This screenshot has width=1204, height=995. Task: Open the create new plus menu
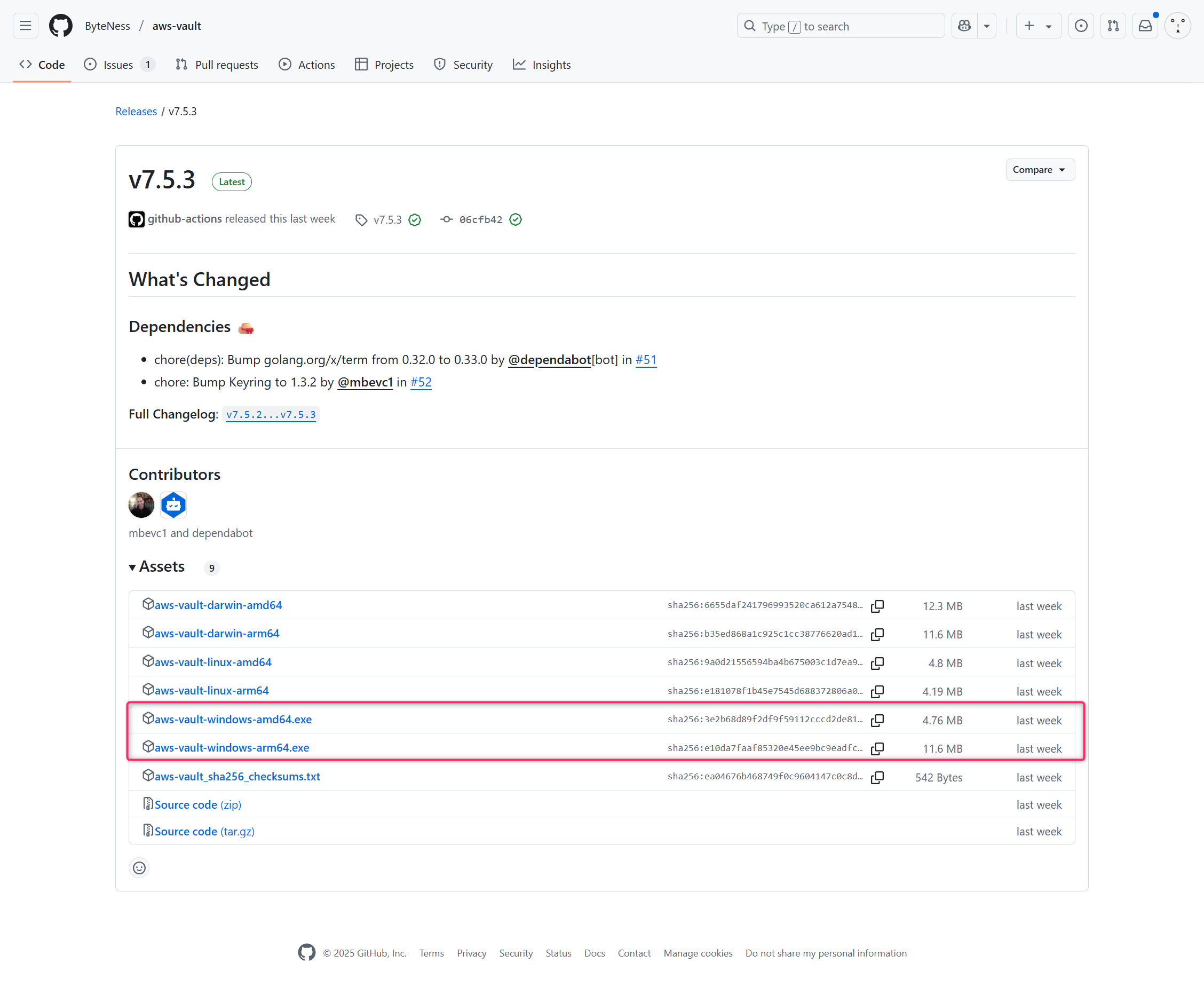[1039, 26]
